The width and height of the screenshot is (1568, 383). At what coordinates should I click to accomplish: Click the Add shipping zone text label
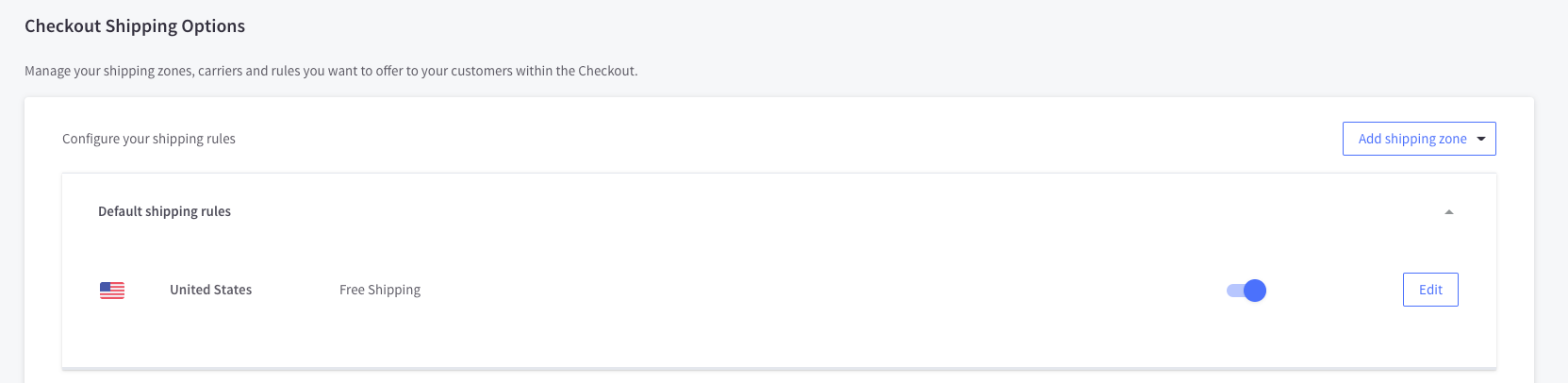click(x=1412, y=139)
